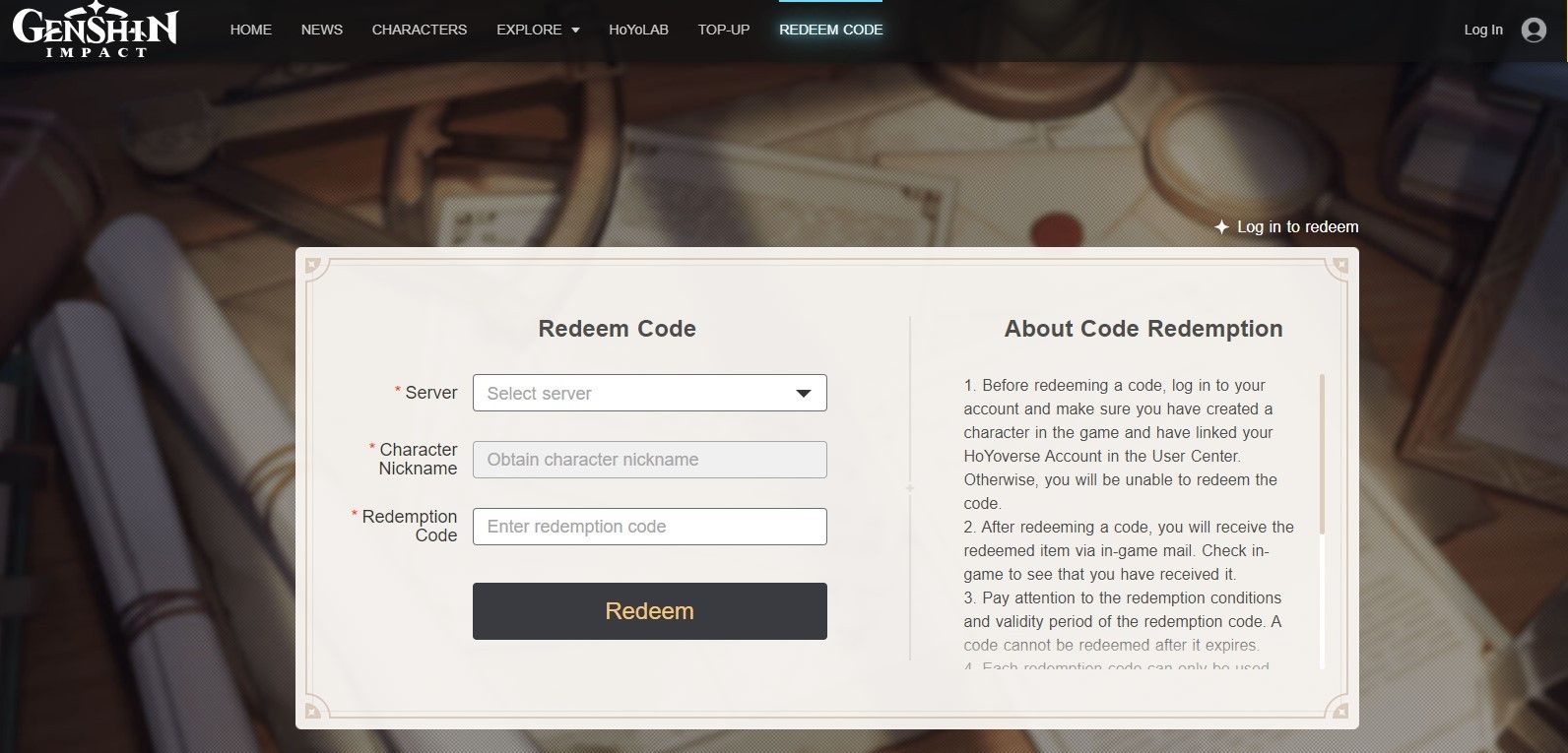
Task: Select the REDEEM CODE tab
Action: [831, 30]
